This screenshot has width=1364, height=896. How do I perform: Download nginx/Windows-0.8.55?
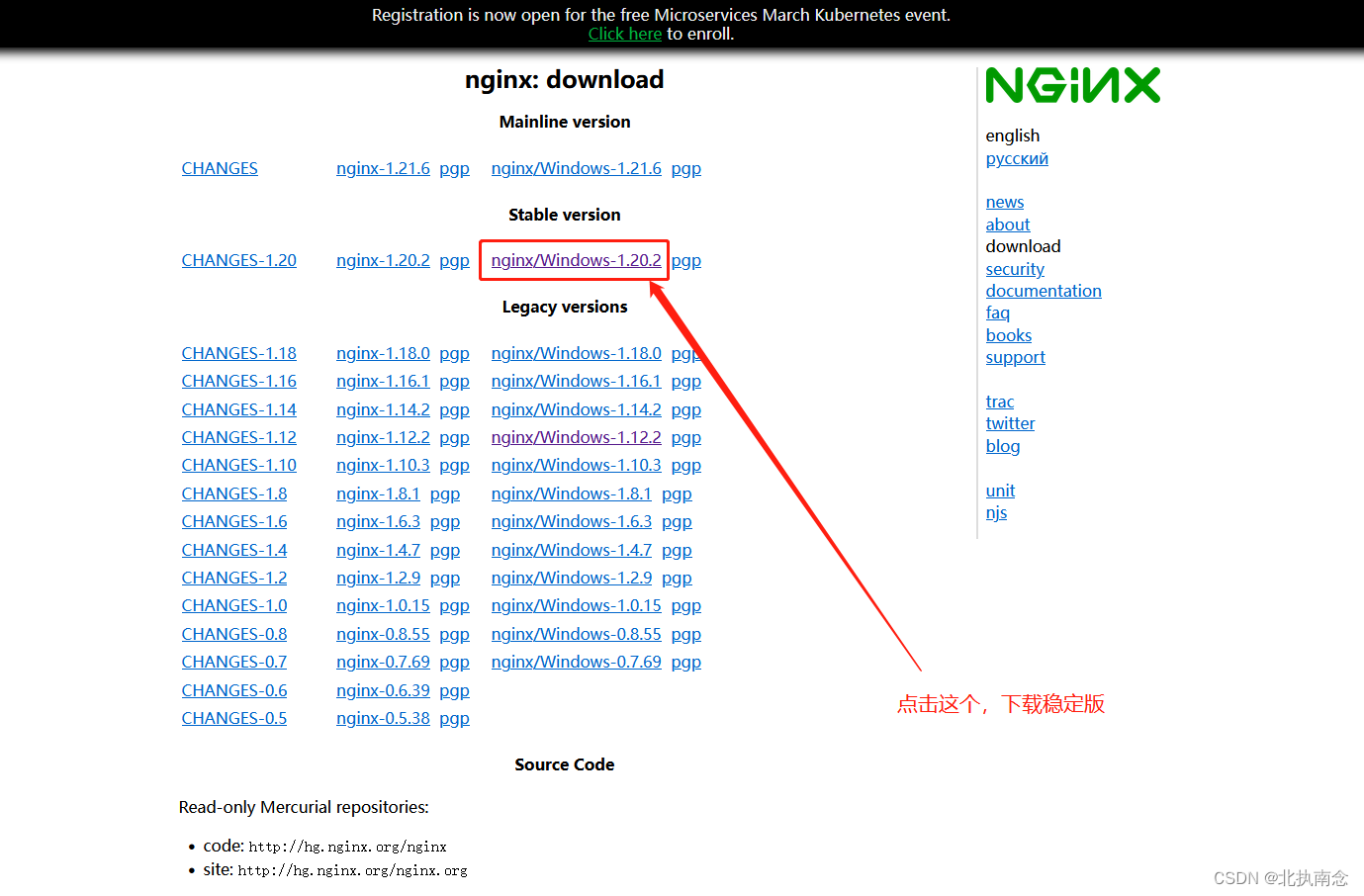coord(576,634)
